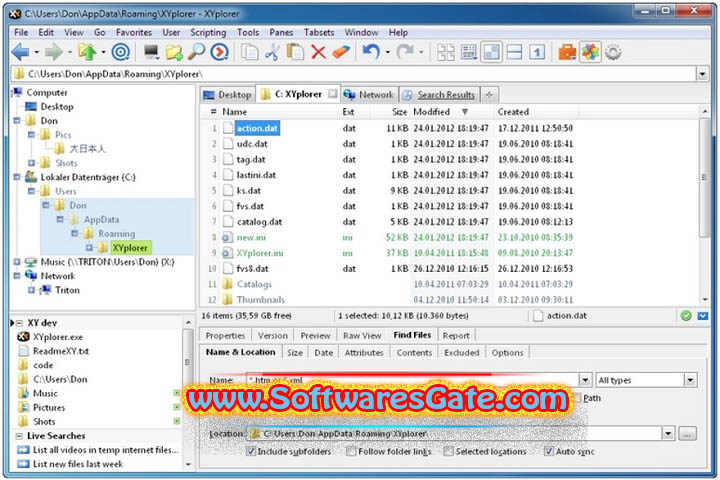The image size is (720, 480).
Task: Go up one folder level
Action: [87, 52]
